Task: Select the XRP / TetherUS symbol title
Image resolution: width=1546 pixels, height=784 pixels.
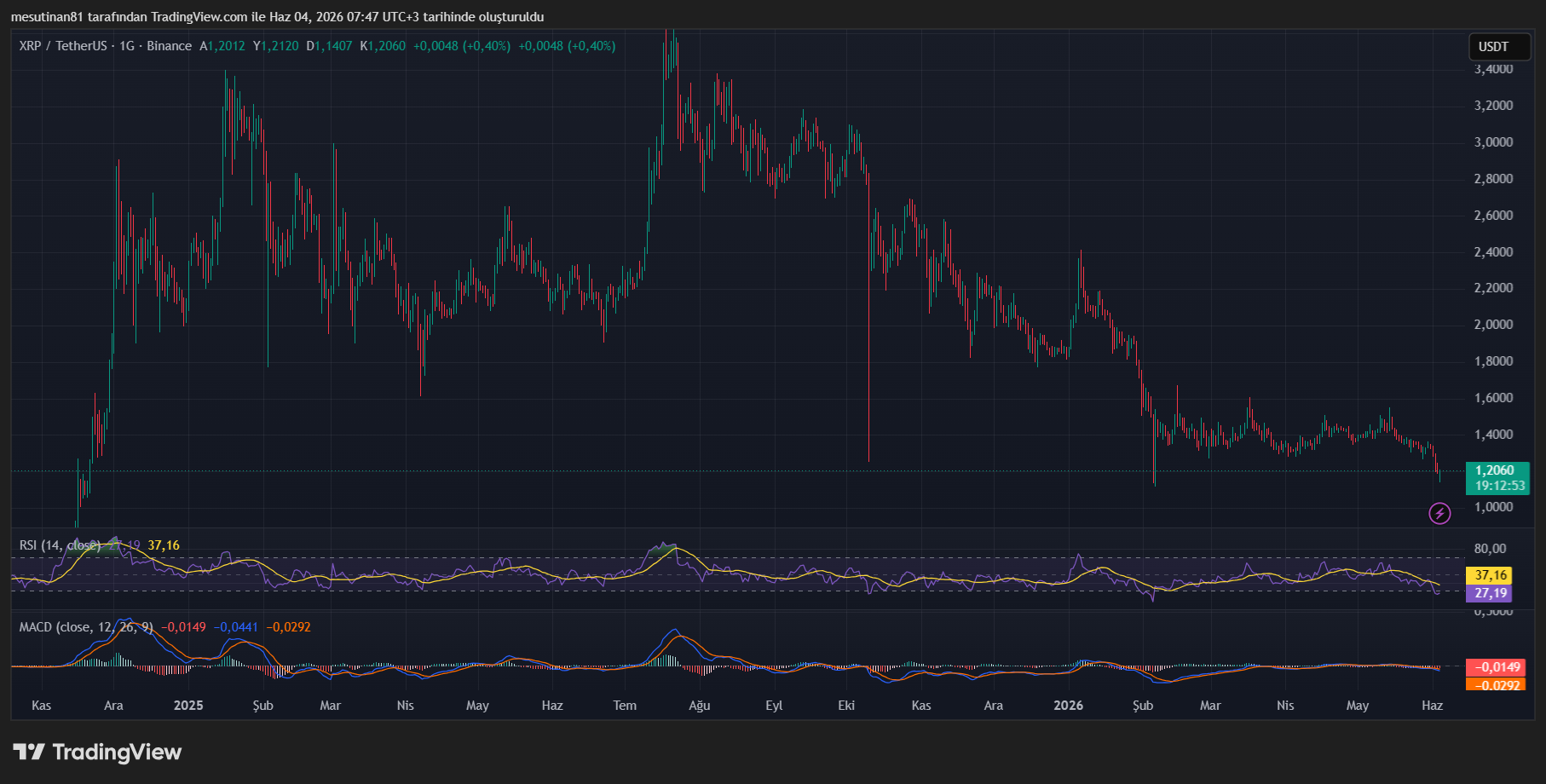Action: 63,46
